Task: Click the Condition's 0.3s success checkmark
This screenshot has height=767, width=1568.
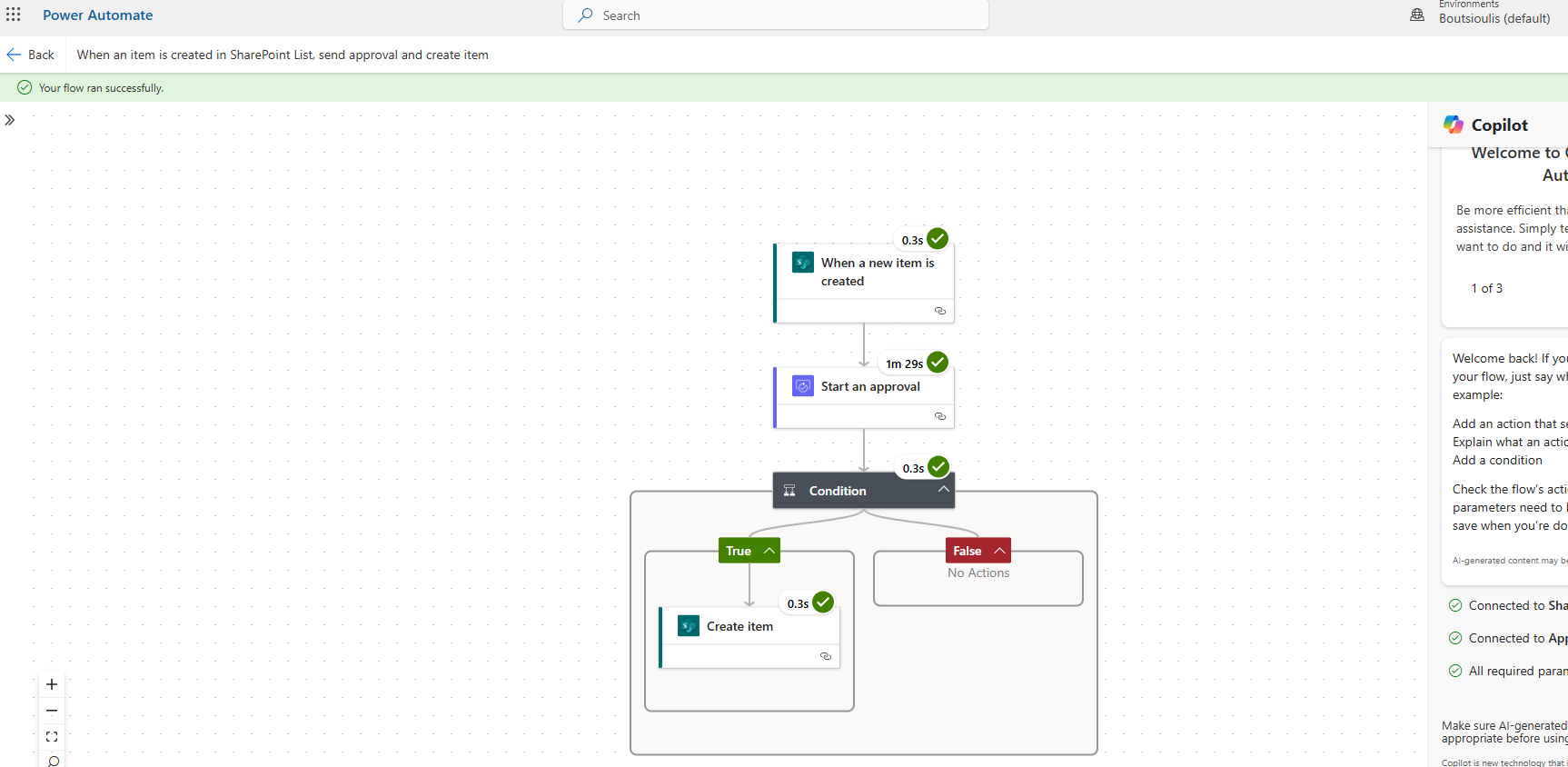Action: click(x=938, y=467)
